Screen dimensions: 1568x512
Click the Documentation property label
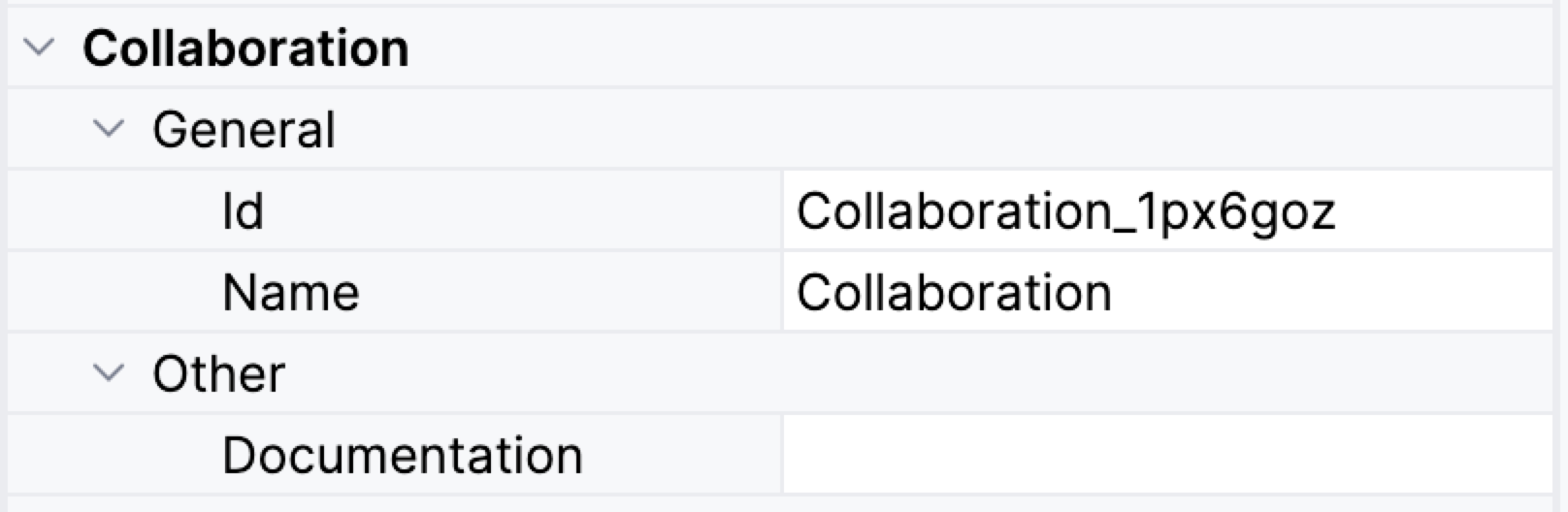pyautogui.click(x=402, y=456)
